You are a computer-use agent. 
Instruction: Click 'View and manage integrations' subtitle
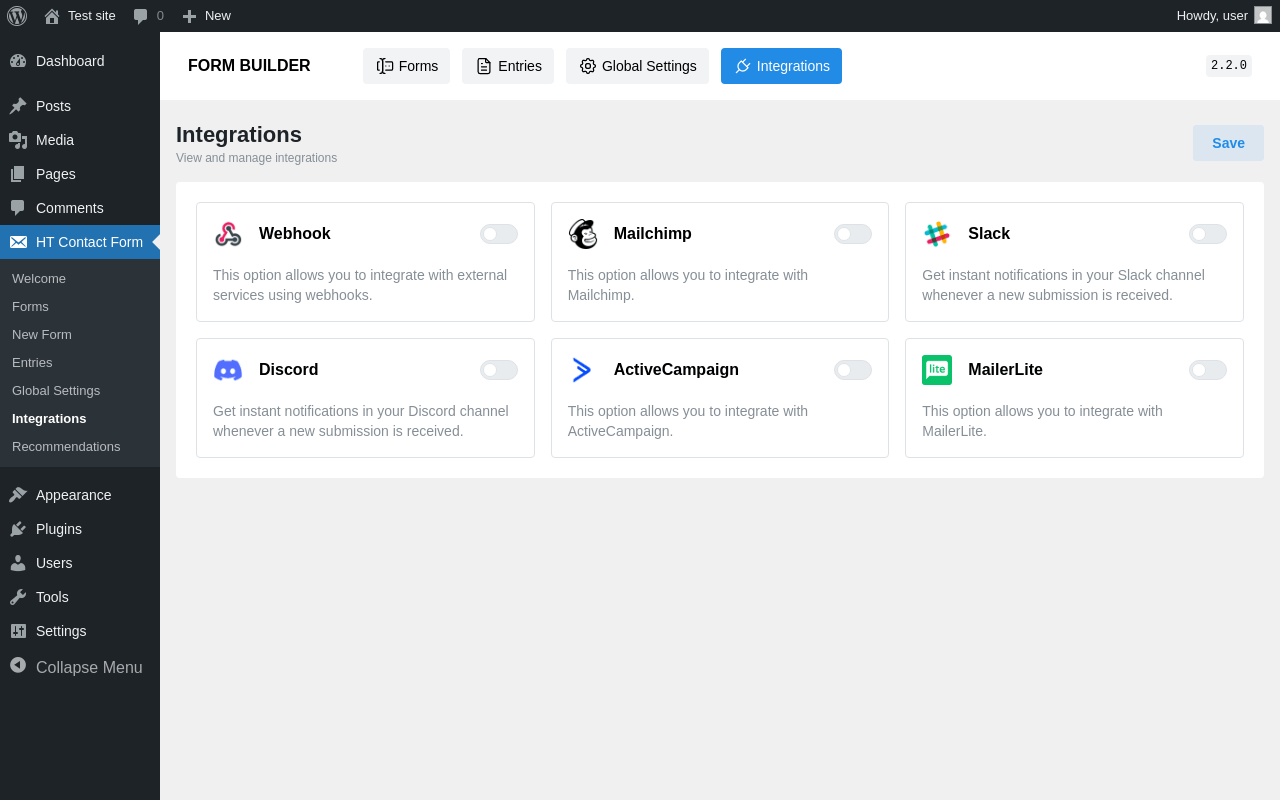pyautogui.click(x=256, y=158)
